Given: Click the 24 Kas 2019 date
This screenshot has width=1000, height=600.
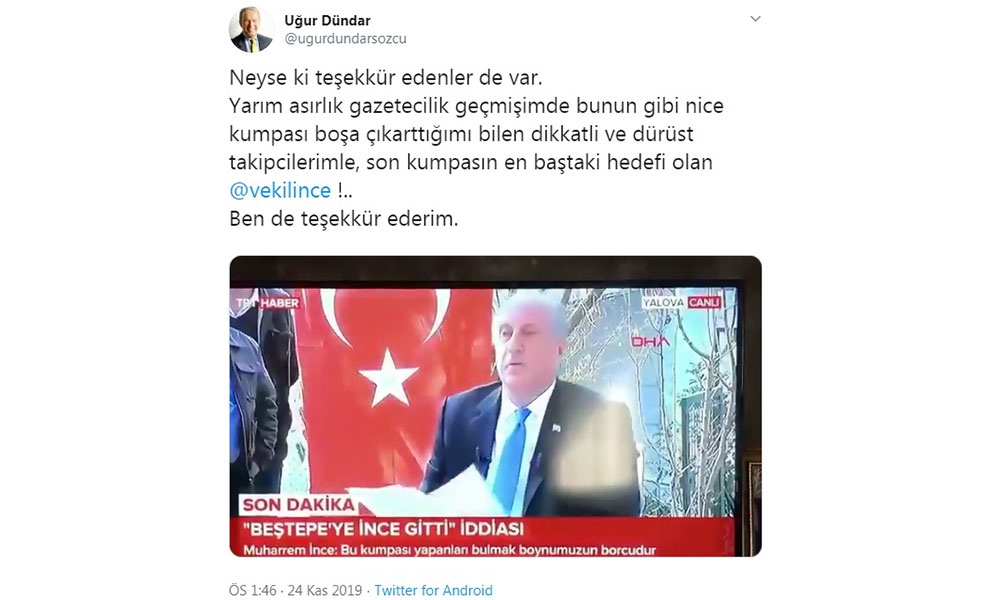Looking at the screenshot, I should pyautogui.click(x=325, y=590).
